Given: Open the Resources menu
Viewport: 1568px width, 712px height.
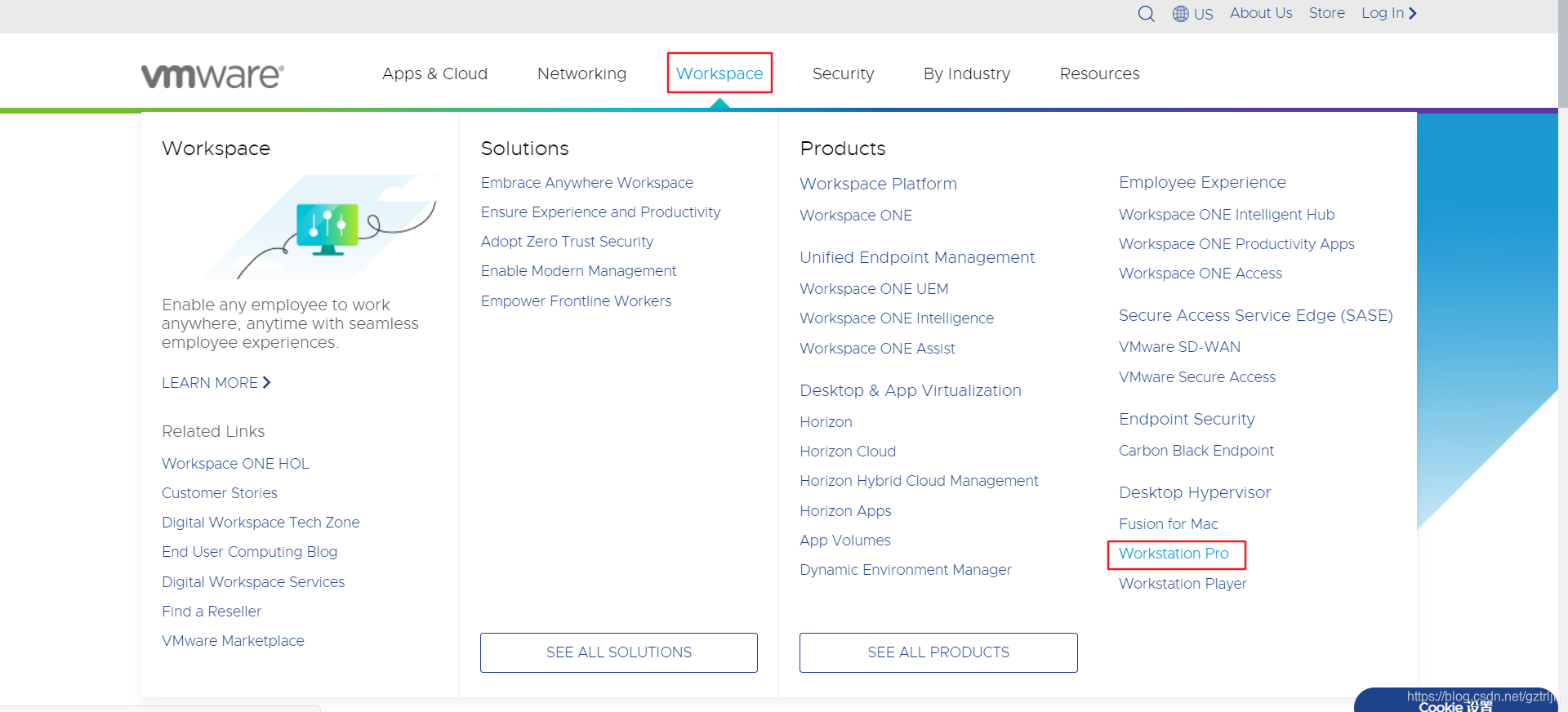Looking at the screenshot, I should pyautogui.click(x=1099, y=73).
